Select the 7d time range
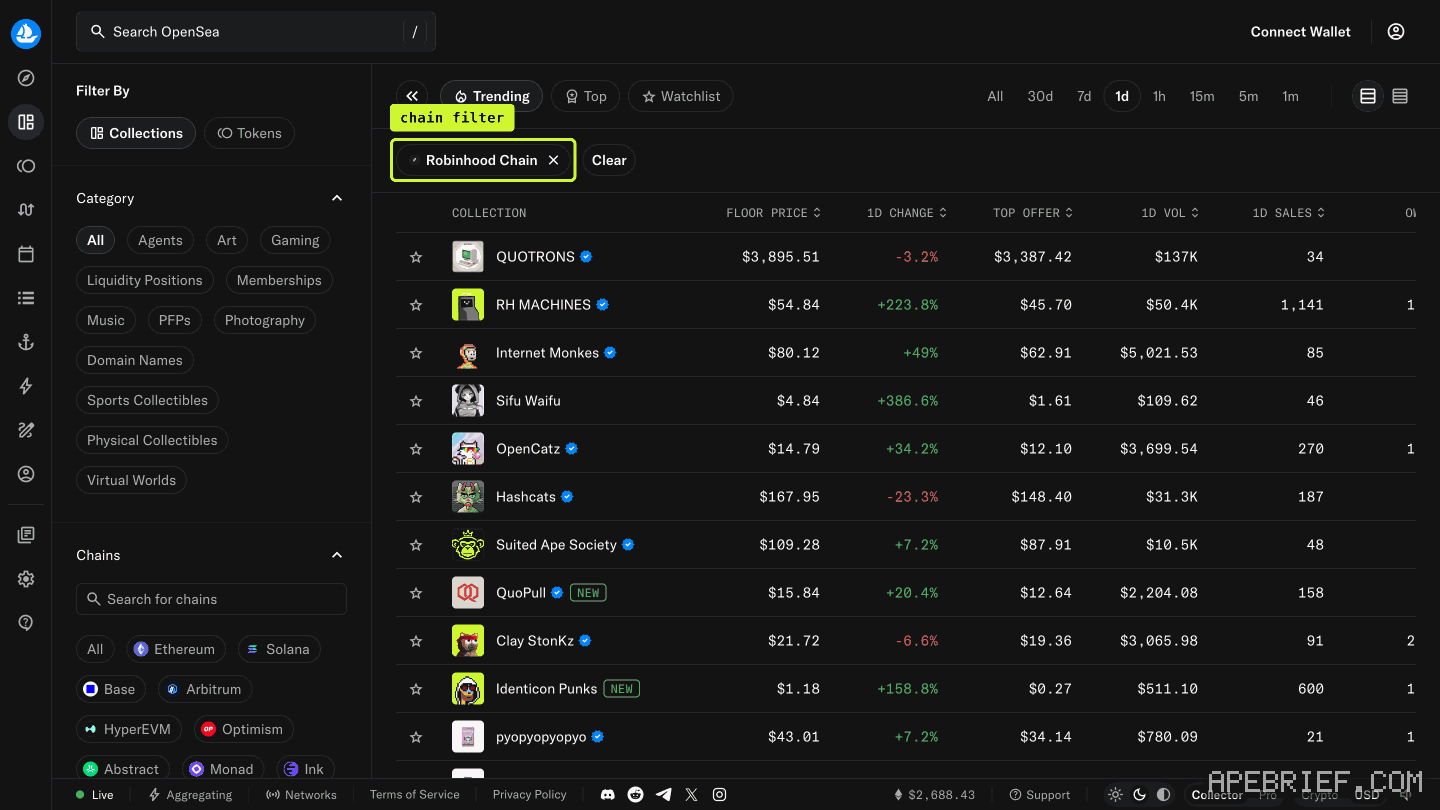1440x810 pixels. coord(1084,96)
